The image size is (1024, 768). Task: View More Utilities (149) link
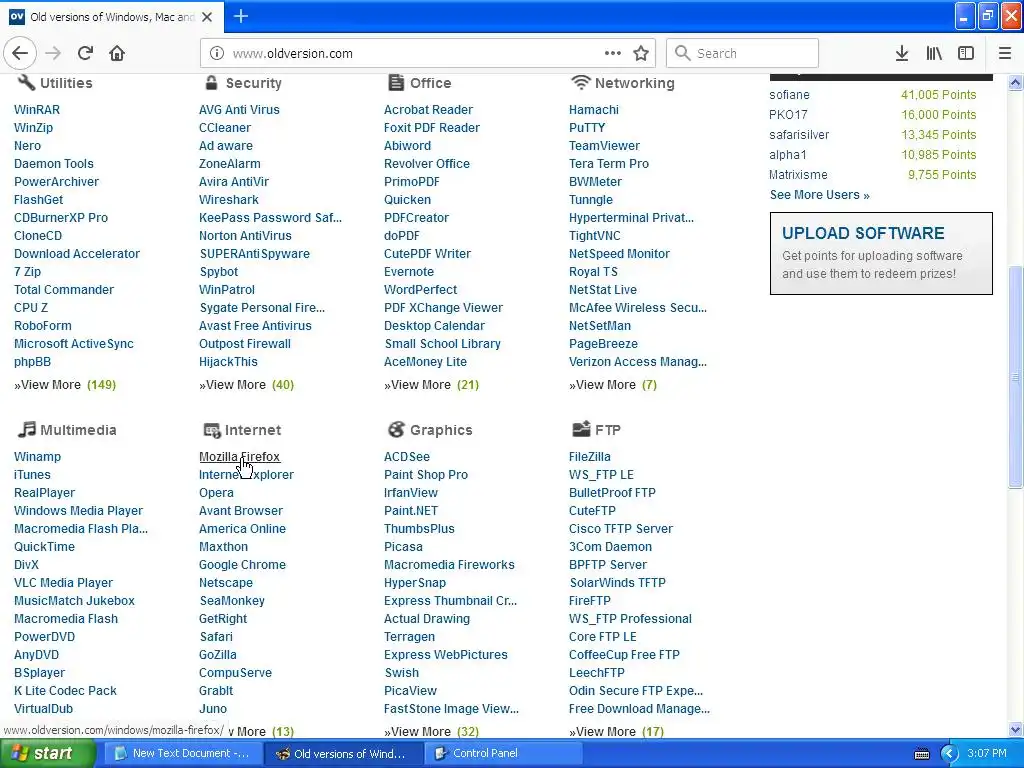click(x=65, y=385)
